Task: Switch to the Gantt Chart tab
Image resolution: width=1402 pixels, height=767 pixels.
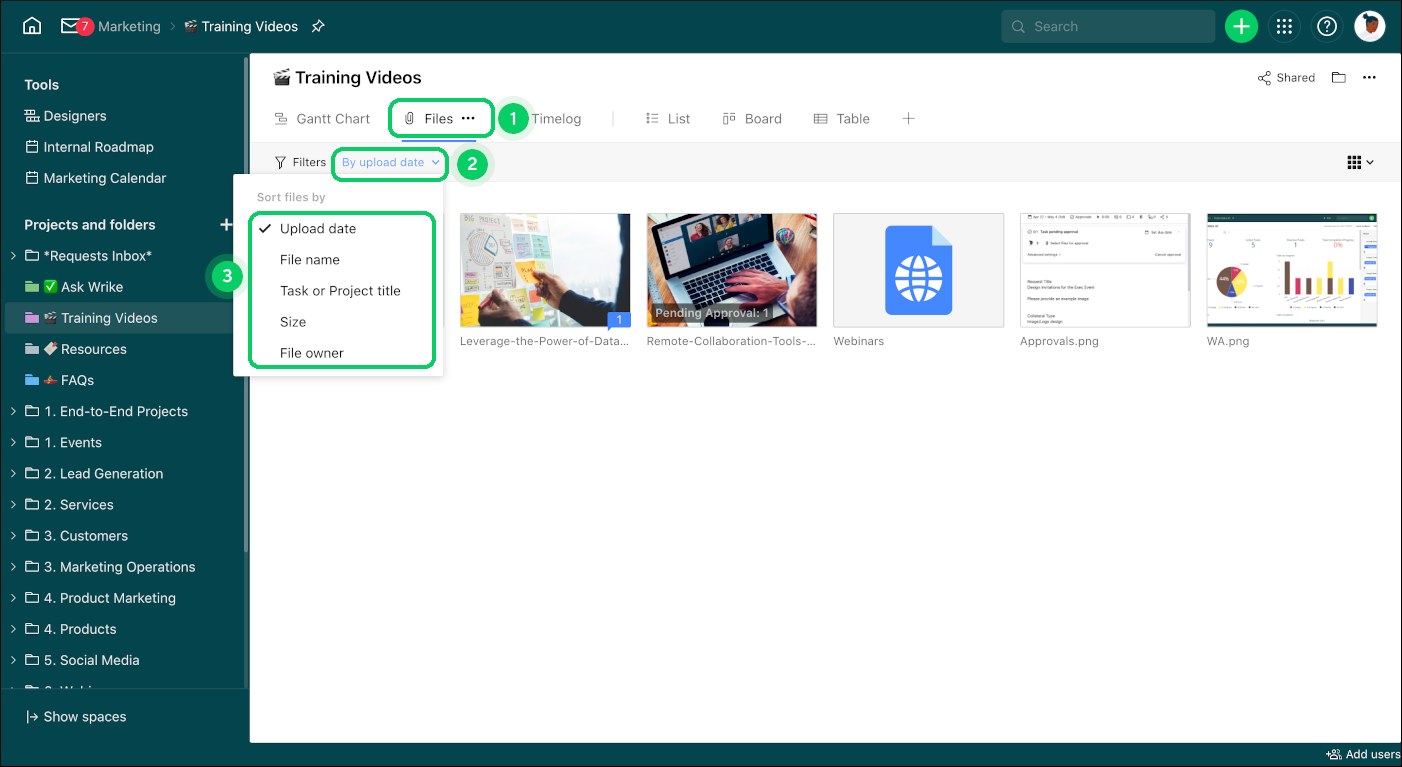Action: coord(323,118)
